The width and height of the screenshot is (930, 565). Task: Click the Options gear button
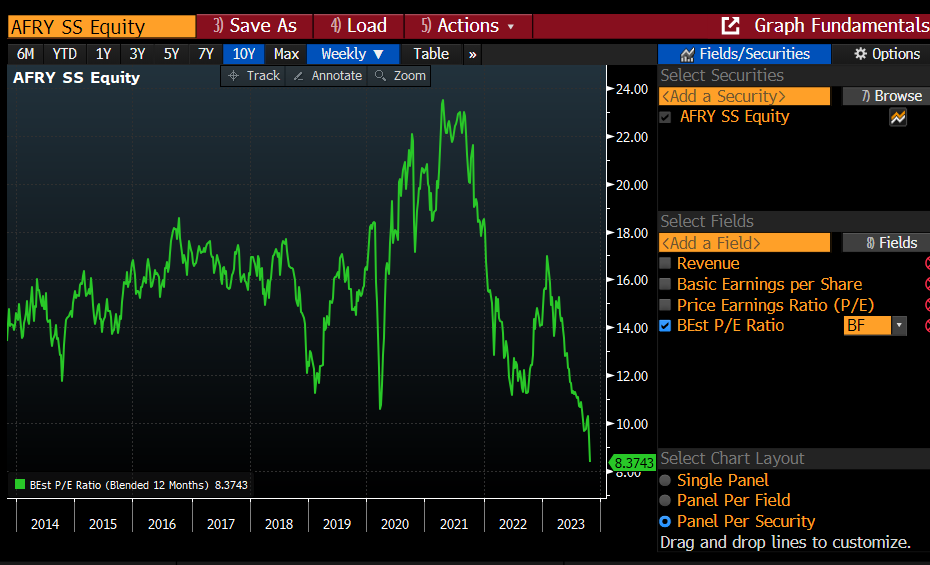(886, 54)
